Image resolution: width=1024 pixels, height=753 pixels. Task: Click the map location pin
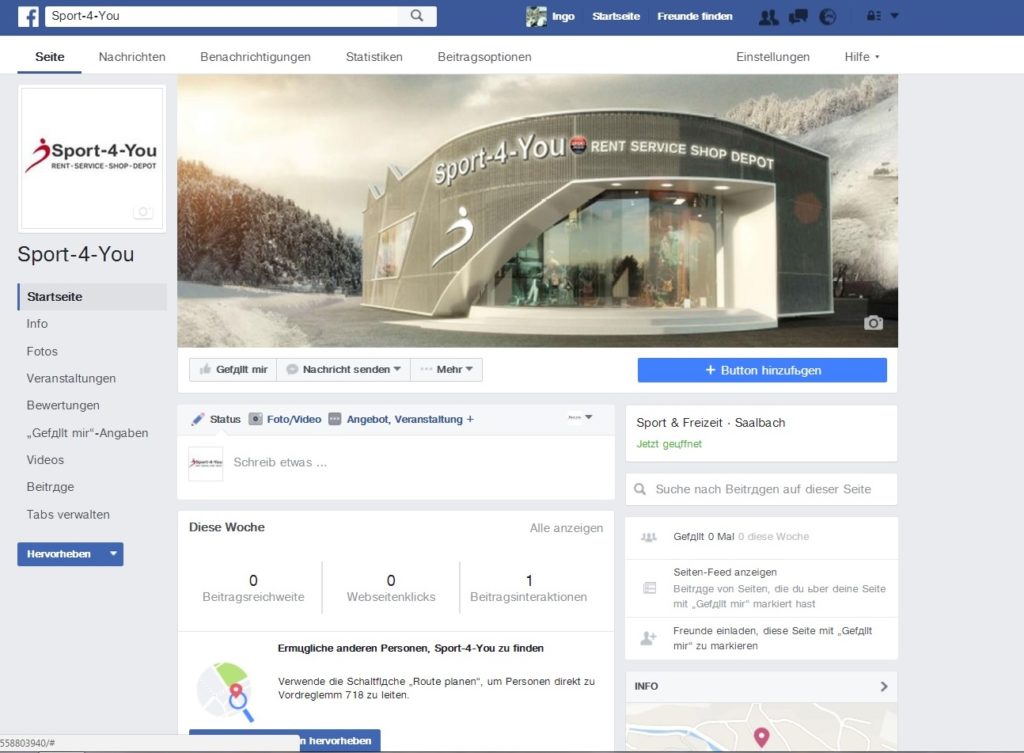tap(761, 737)
